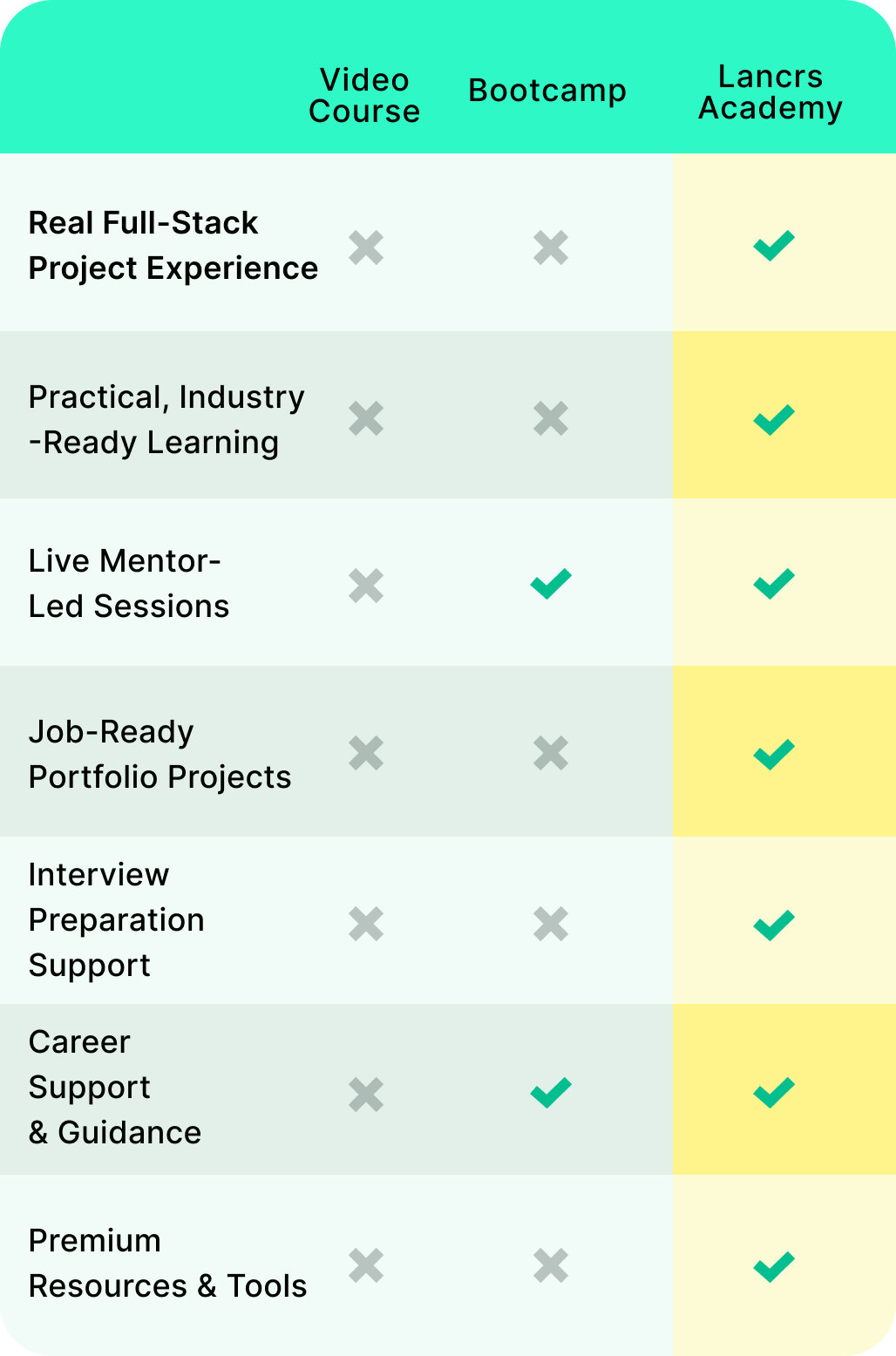Screen dimensions: 896x1356
Task: Click the Real Full-Stack Project Experience label
Action: [173, 246]
